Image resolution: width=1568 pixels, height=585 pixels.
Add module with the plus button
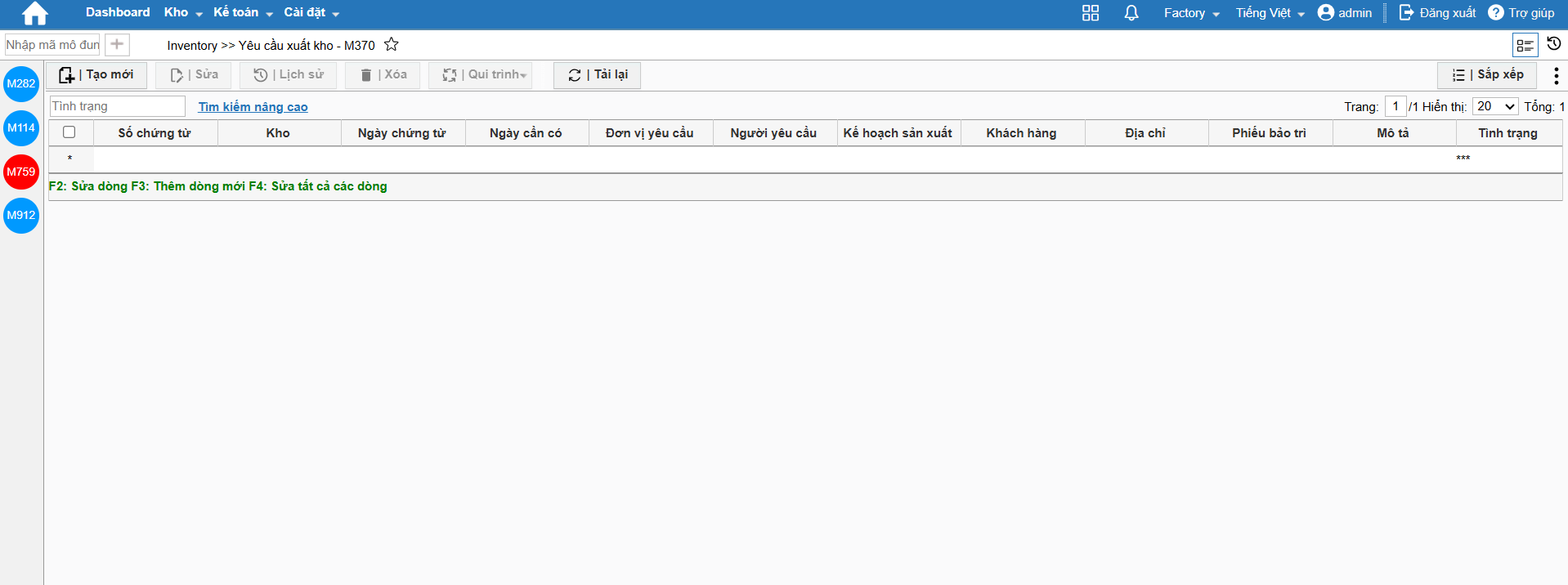117,44
